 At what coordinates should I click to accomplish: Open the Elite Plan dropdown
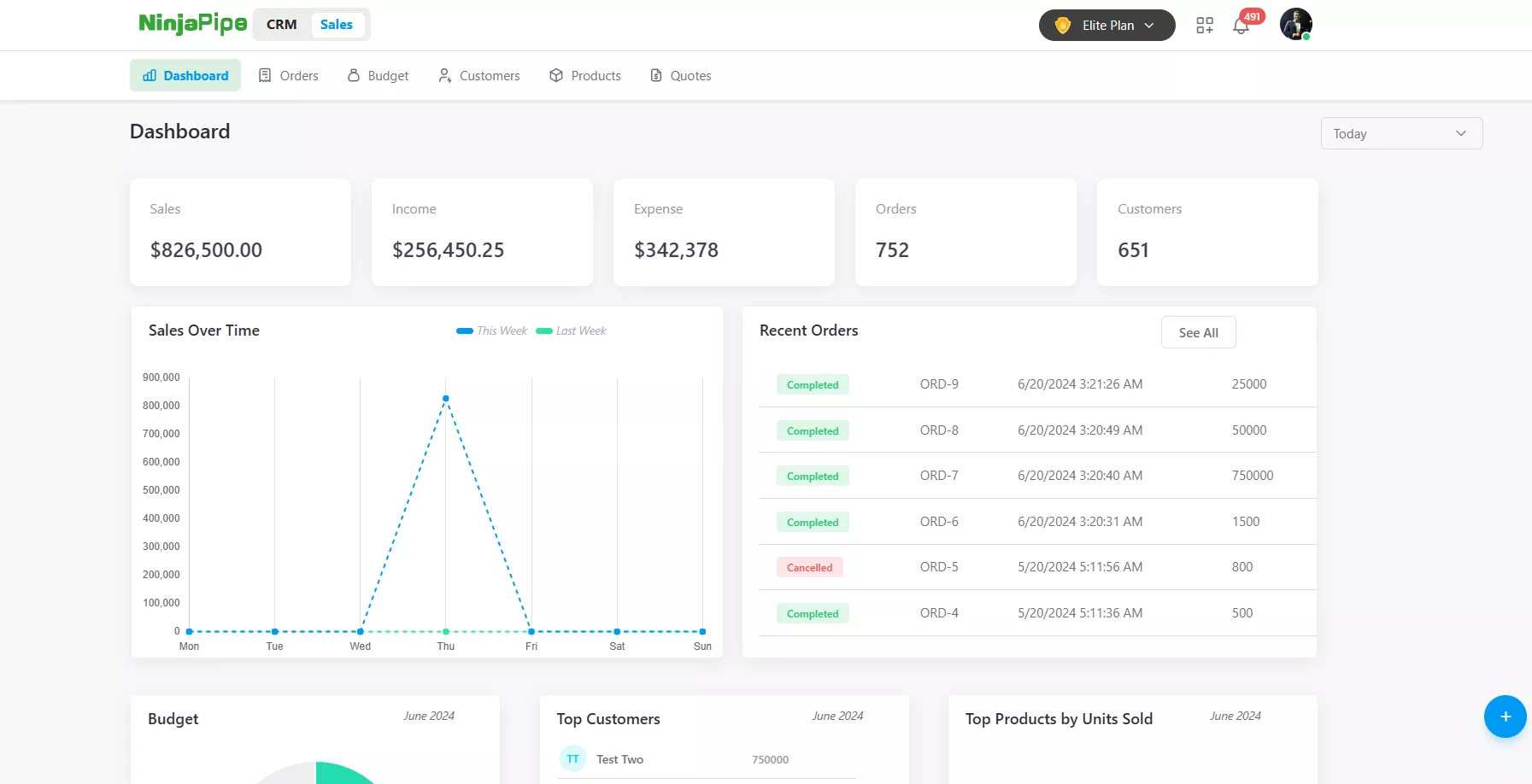pyautogui.click(x=1107, y=26)
